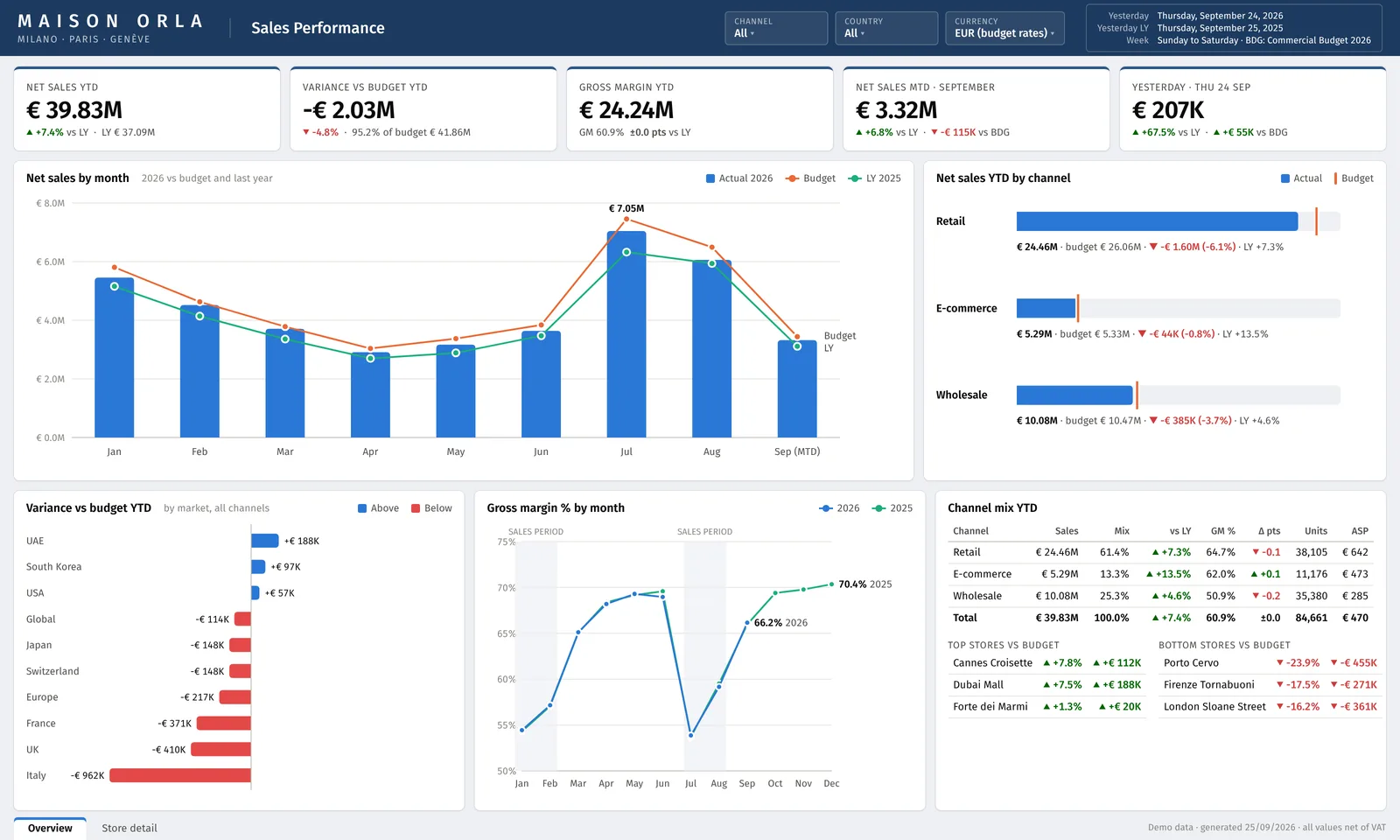
Task: Select the Italy variance bar
Action: coord(180,775)
